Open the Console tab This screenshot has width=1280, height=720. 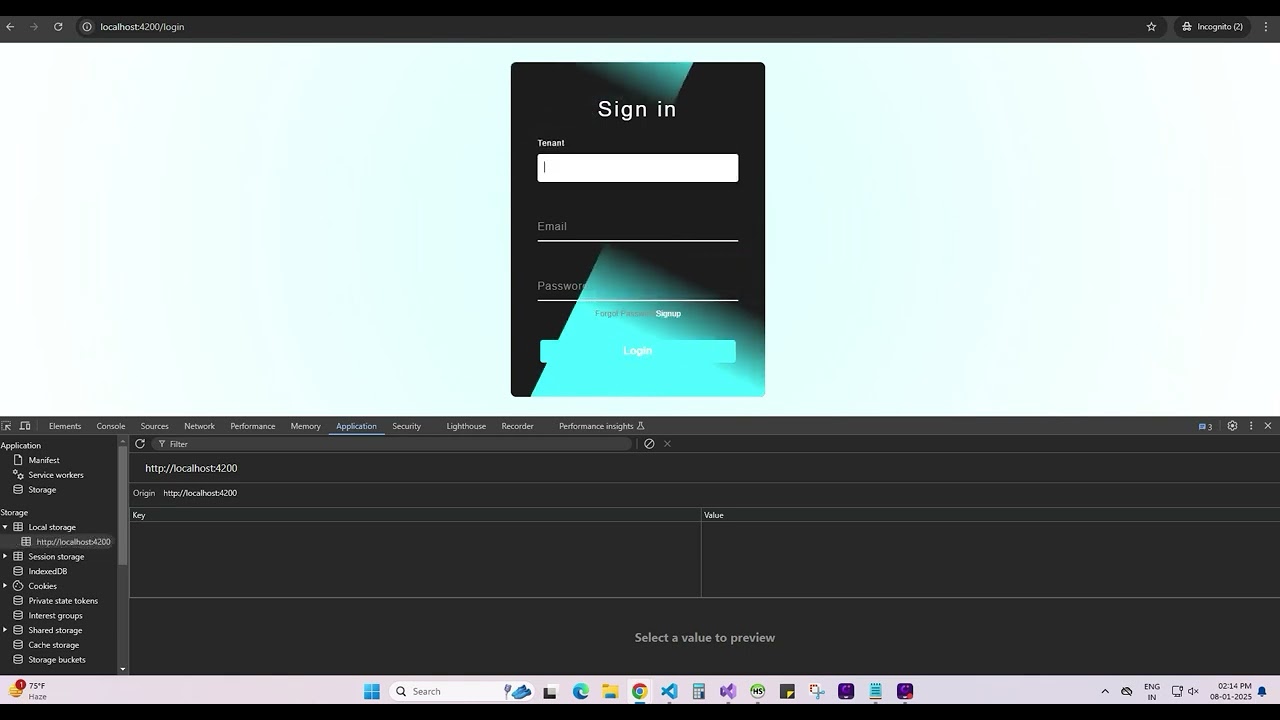[111, 426]
